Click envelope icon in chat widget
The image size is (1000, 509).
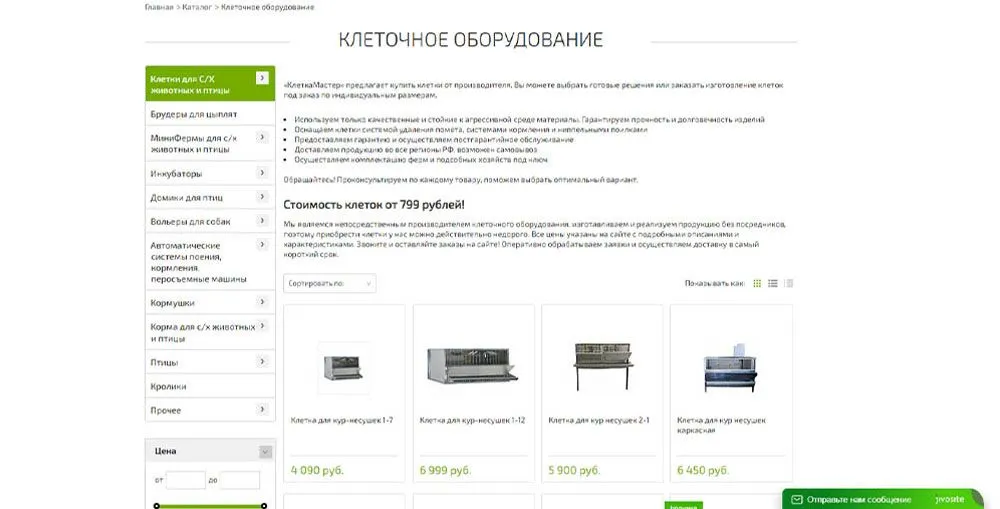click(x=796, y=499)
